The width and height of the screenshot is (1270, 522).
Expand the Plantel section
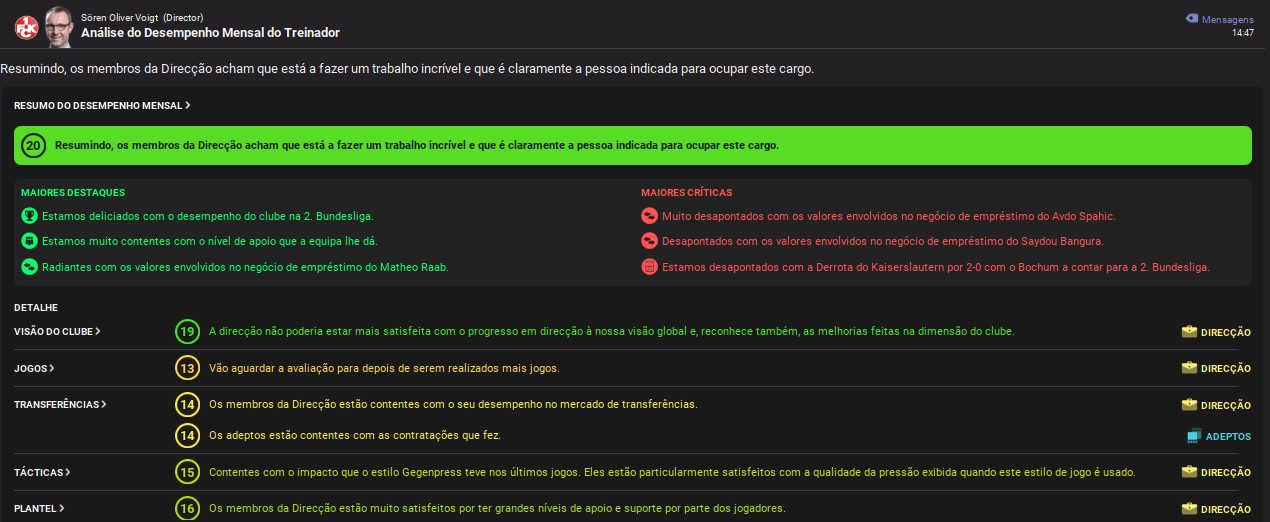pyautogui.click(x=39, y=508)
